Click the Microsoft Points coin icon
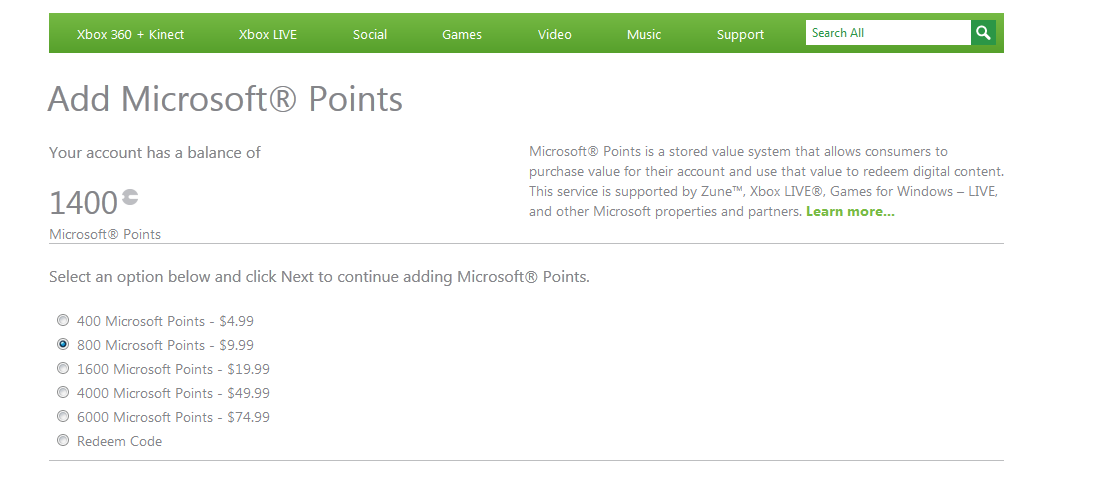The image size is (1101, 477). pyautogui.click(x=130, y=199)
